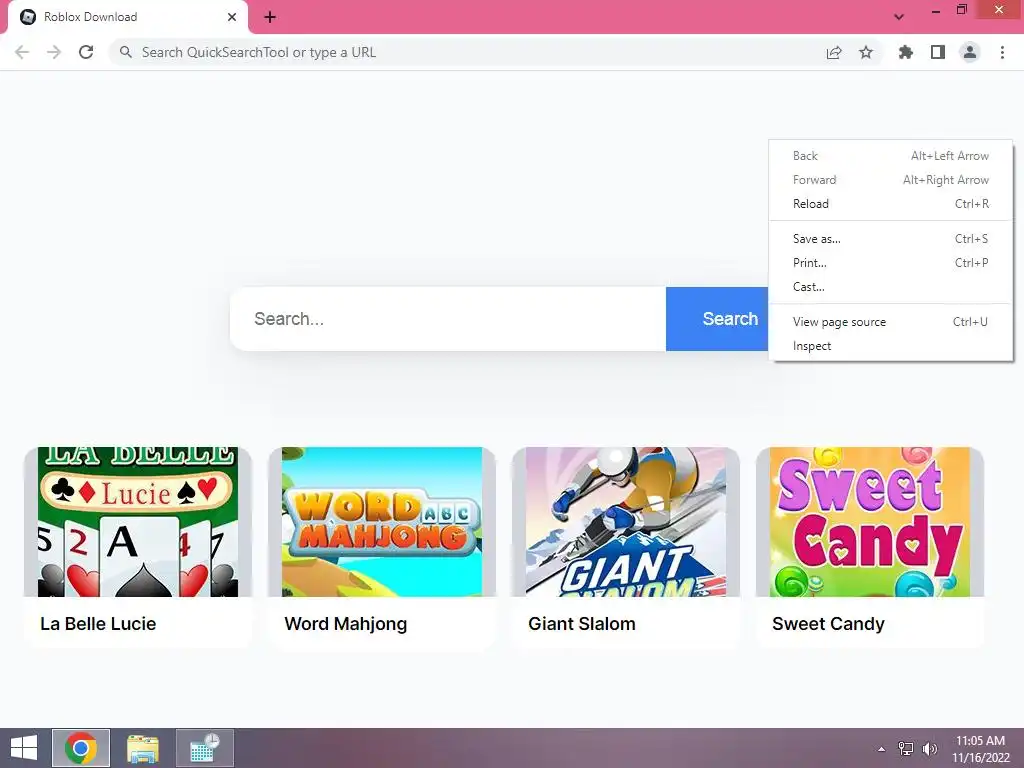
Task: Bookmark this page with the star icon
Action: coord(866,52)
